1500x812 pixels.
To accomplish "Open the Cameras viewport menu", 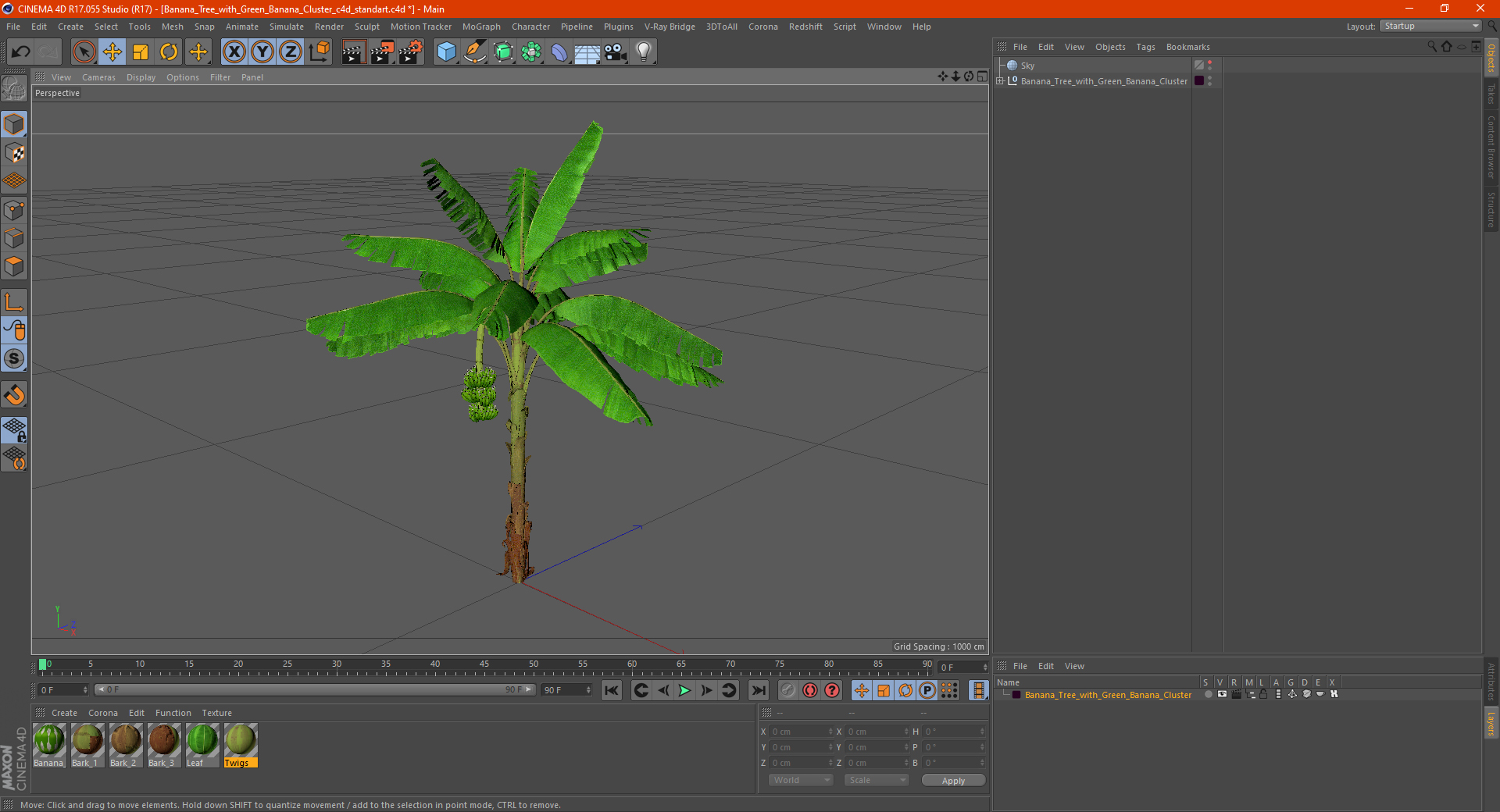I will pos(98,77).
